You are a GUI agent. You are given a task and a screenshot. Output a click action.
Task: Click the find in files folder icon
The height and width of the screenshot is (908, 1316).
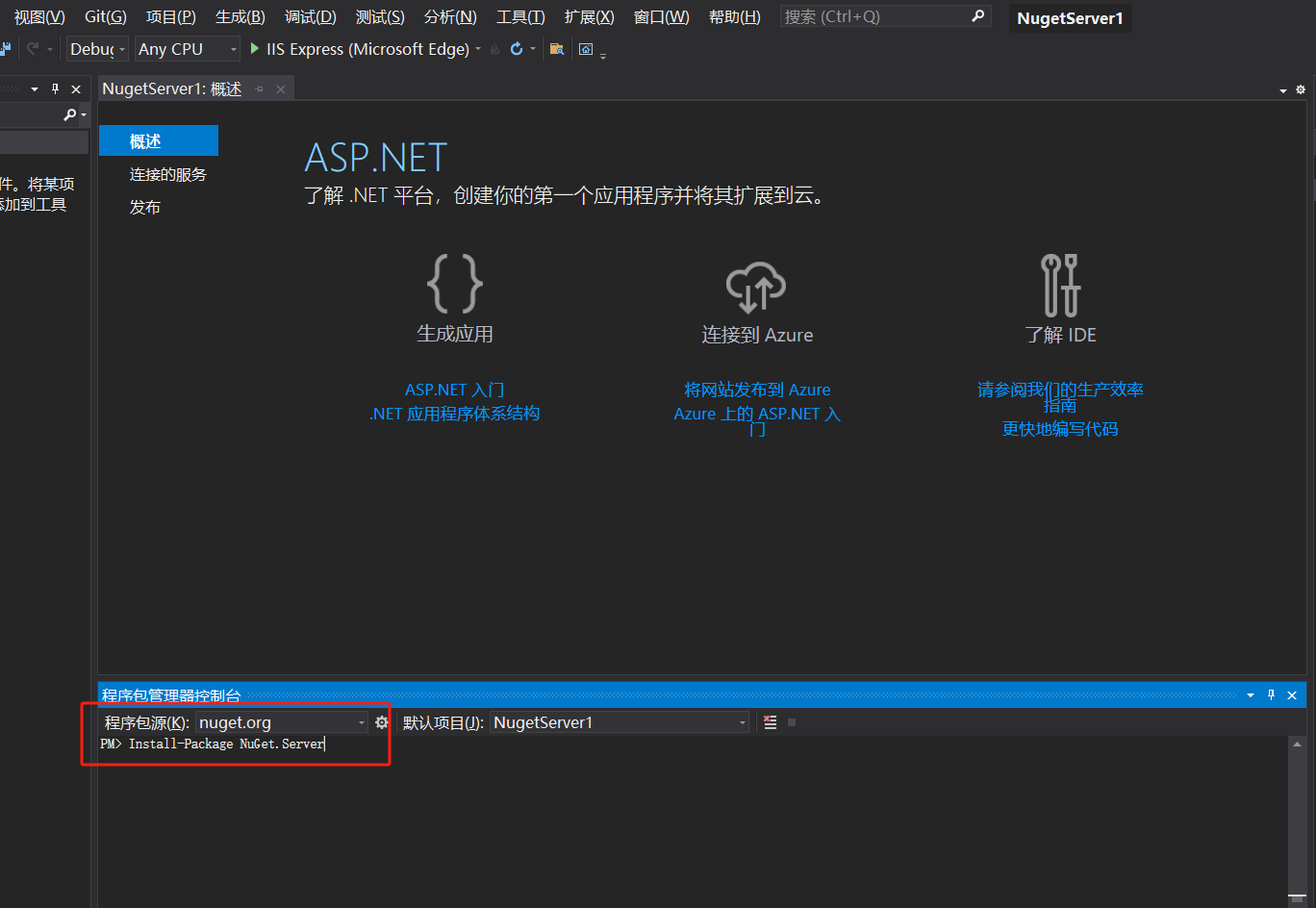pyautogui.click(x=557, y=49)
